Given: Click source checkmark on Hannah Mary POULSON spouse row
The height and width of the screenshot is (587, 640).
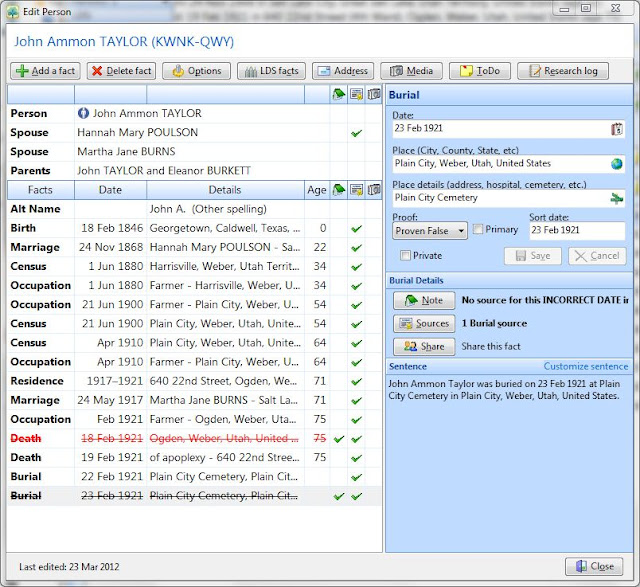Looking at the screenshot, I should point(356,133).
